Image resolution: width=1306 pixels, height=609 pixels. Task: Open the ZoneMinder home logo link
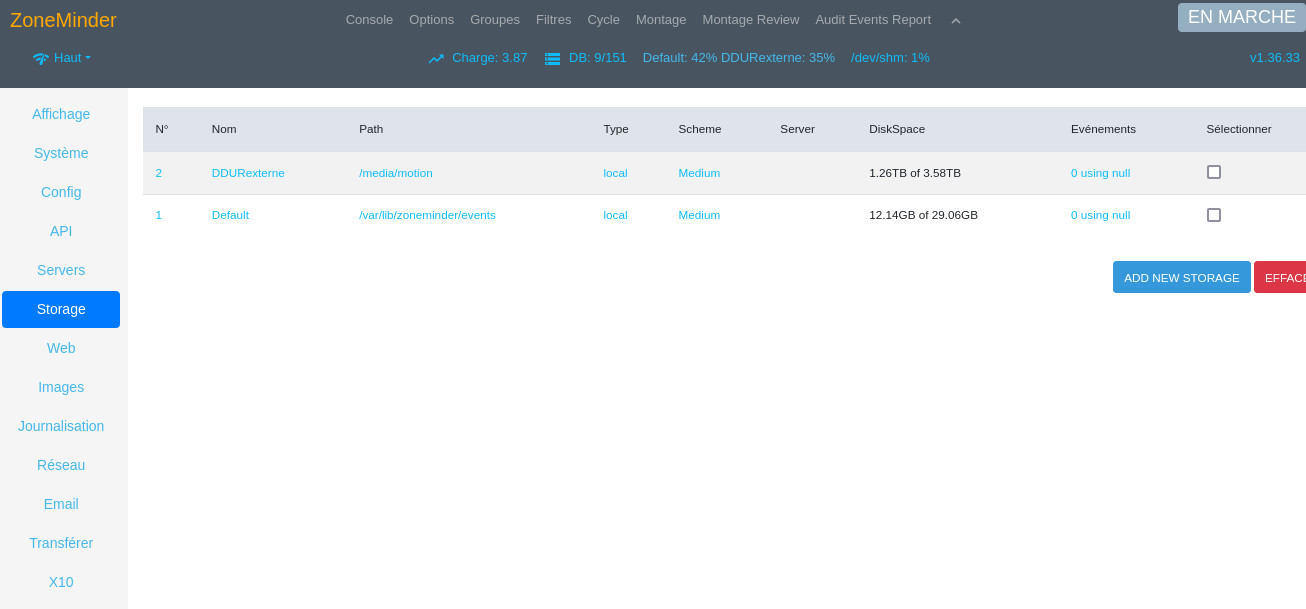pos(63,20)
